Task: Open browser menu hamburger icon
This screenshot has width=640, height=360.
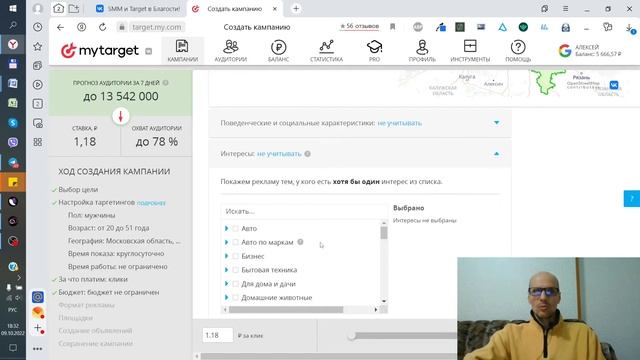Action: (x=565, y=9)
